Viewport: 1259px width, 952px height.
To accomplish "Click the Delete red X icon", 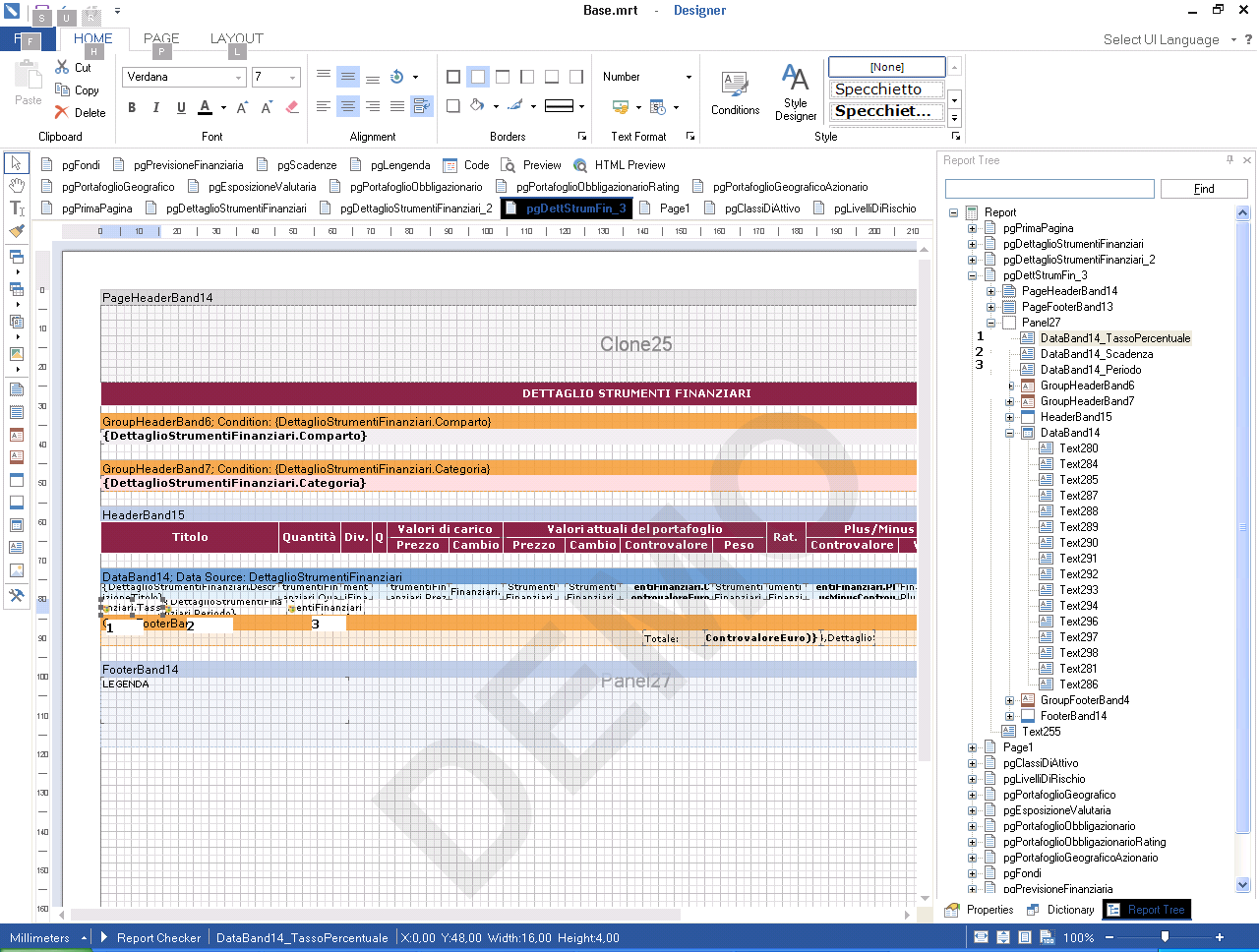I will [x=62, y=112].
